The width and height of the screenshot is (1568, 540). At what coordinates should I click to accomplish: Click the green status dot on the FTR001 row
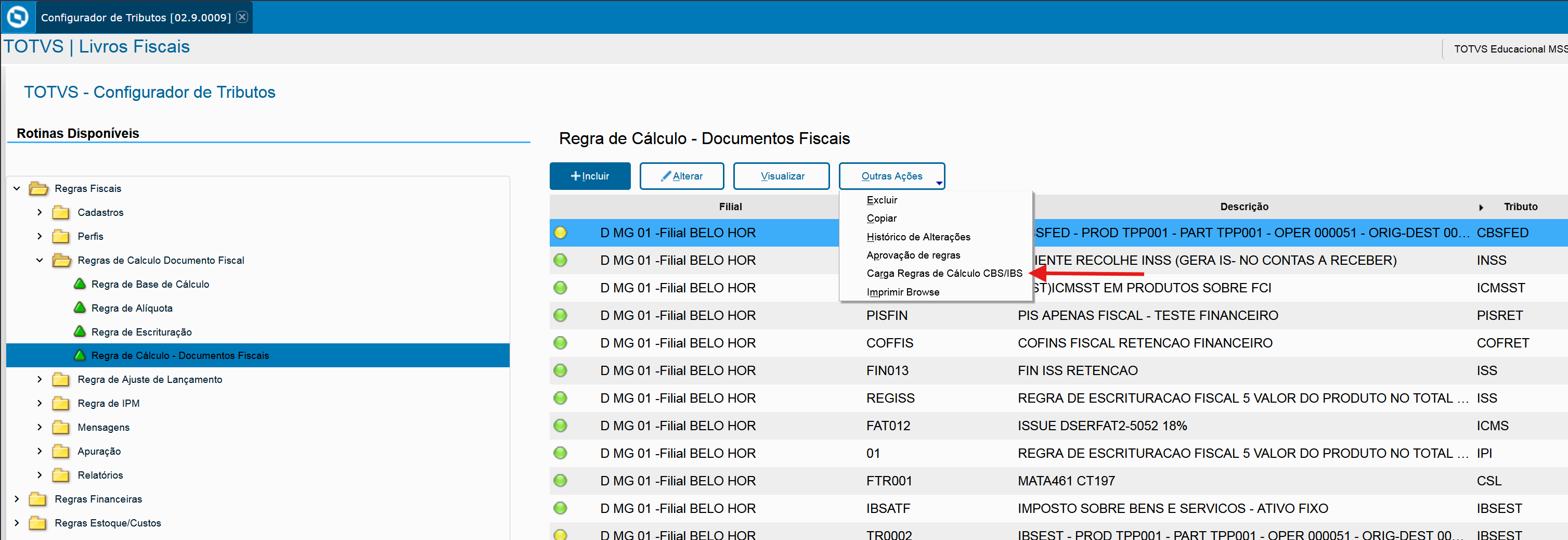click(x=560, y=481)
